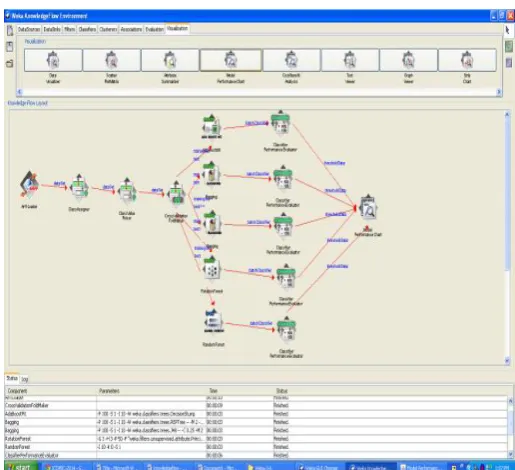Click the status table's down scroll arrow
This screenshot has height=470, width=515.
click(510, 454)
